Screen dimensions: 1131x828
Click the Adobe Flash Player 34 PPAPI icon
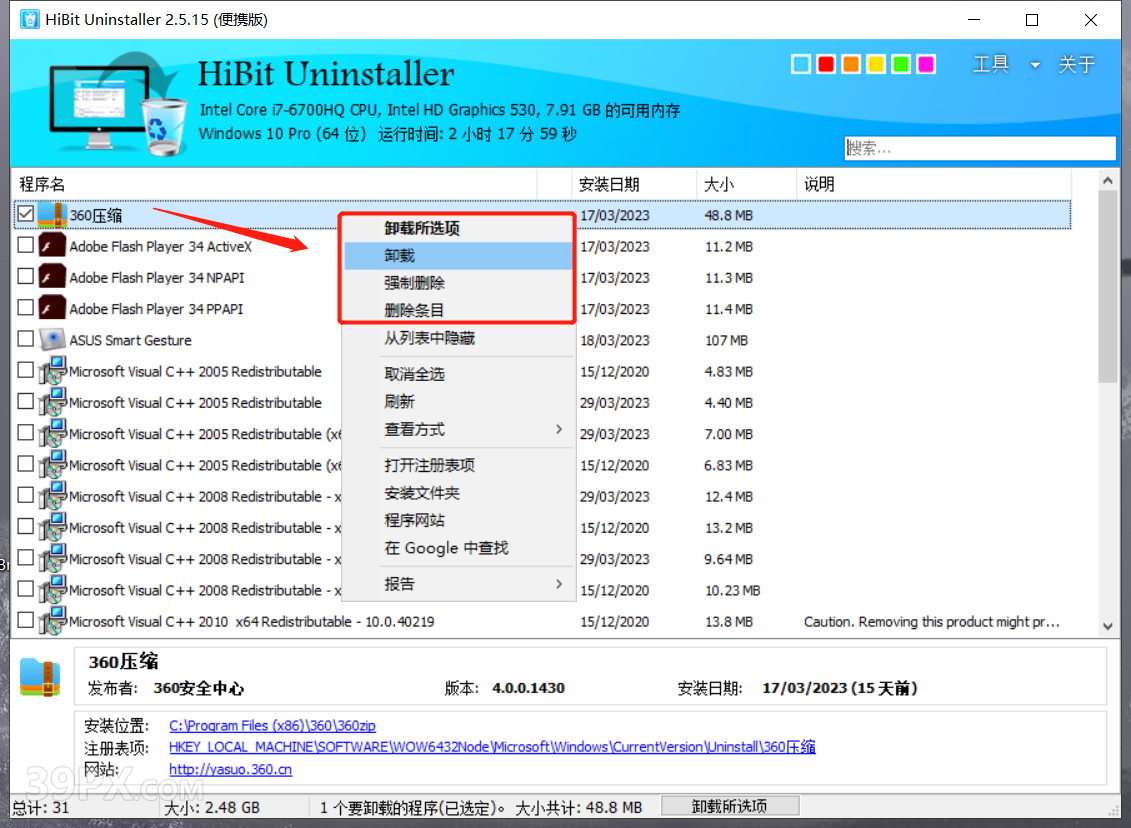click(x=52, y=309)
